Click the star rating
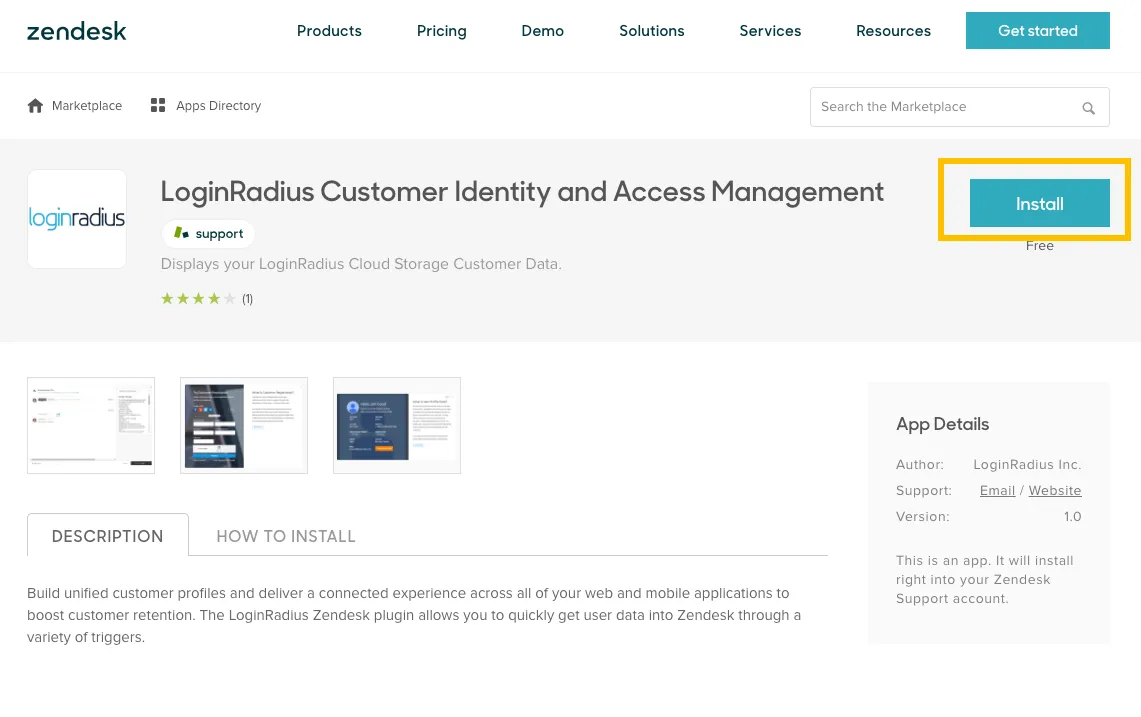The height and width of the screenshot is (717, 1141). click(198, 298)
